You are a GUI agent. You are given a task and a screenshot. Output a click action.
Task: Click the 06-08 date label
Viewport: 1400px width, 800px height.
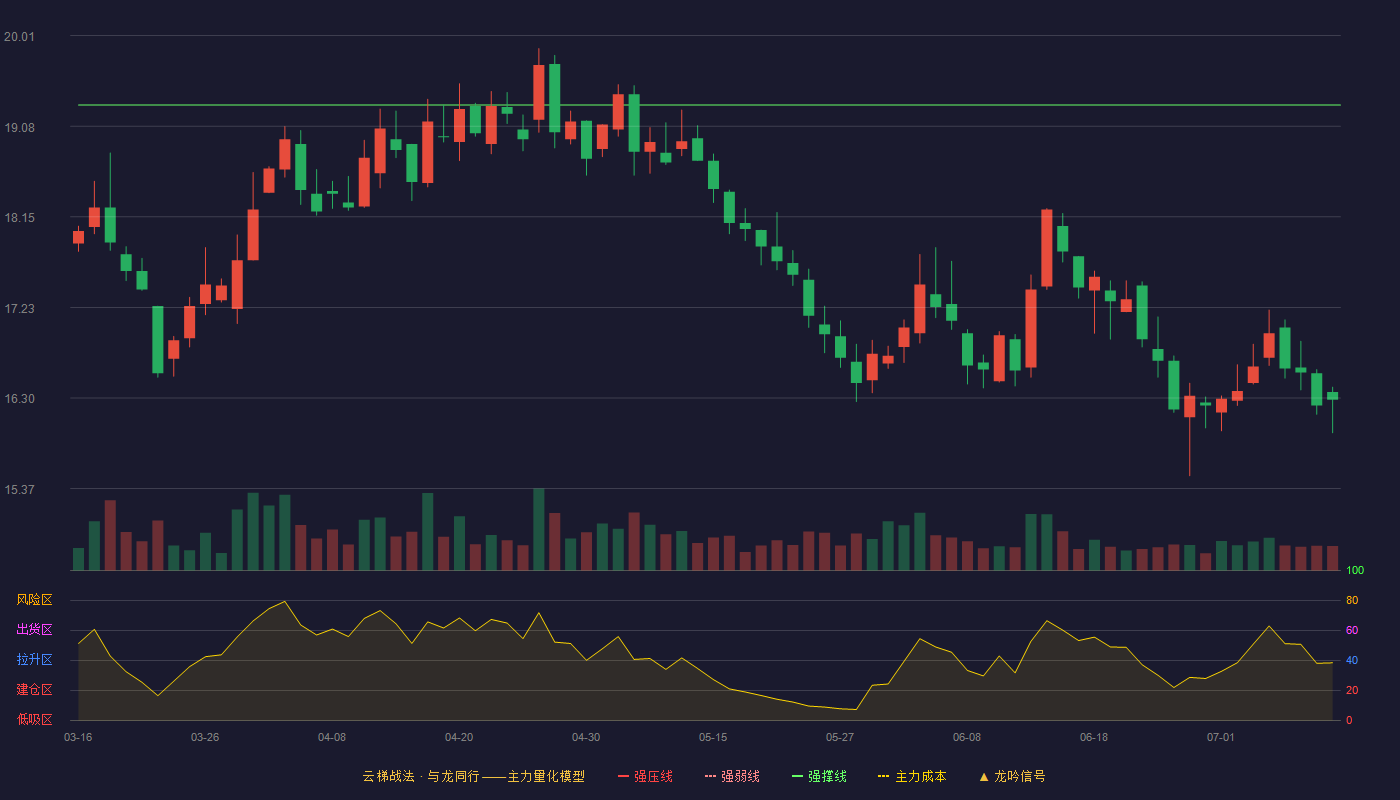click(967, 737)
